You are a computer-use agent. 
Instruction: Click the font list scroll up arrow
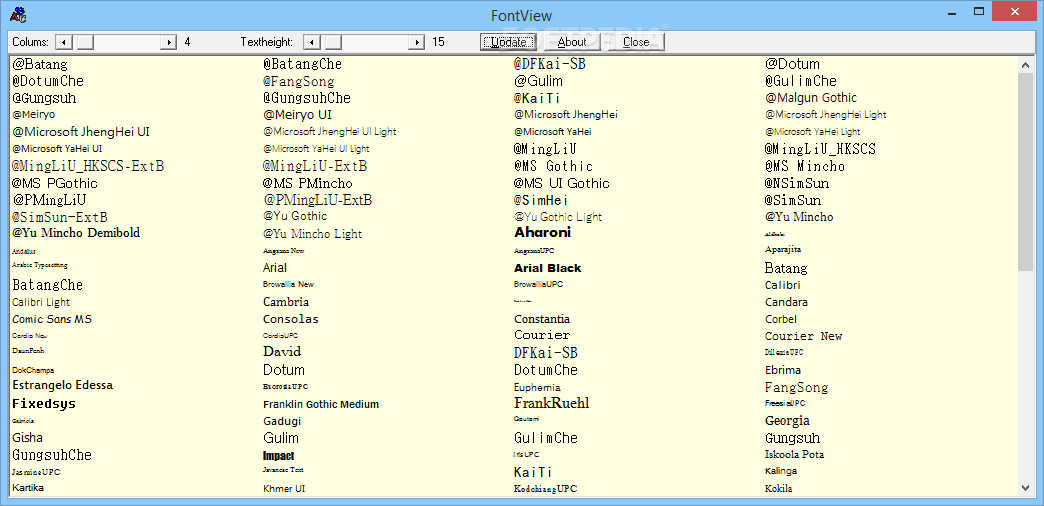click(x=1025, y=65)
